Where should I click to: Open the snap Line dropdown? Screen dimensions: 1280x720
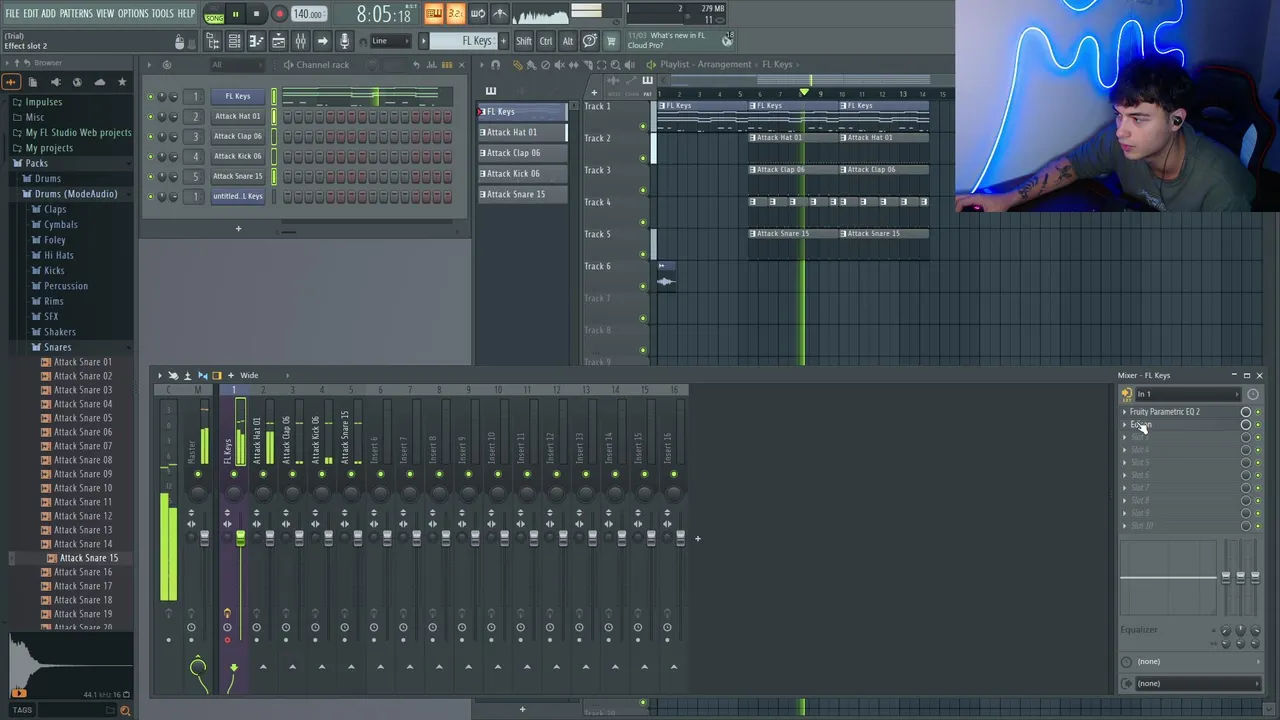point(390,41)
